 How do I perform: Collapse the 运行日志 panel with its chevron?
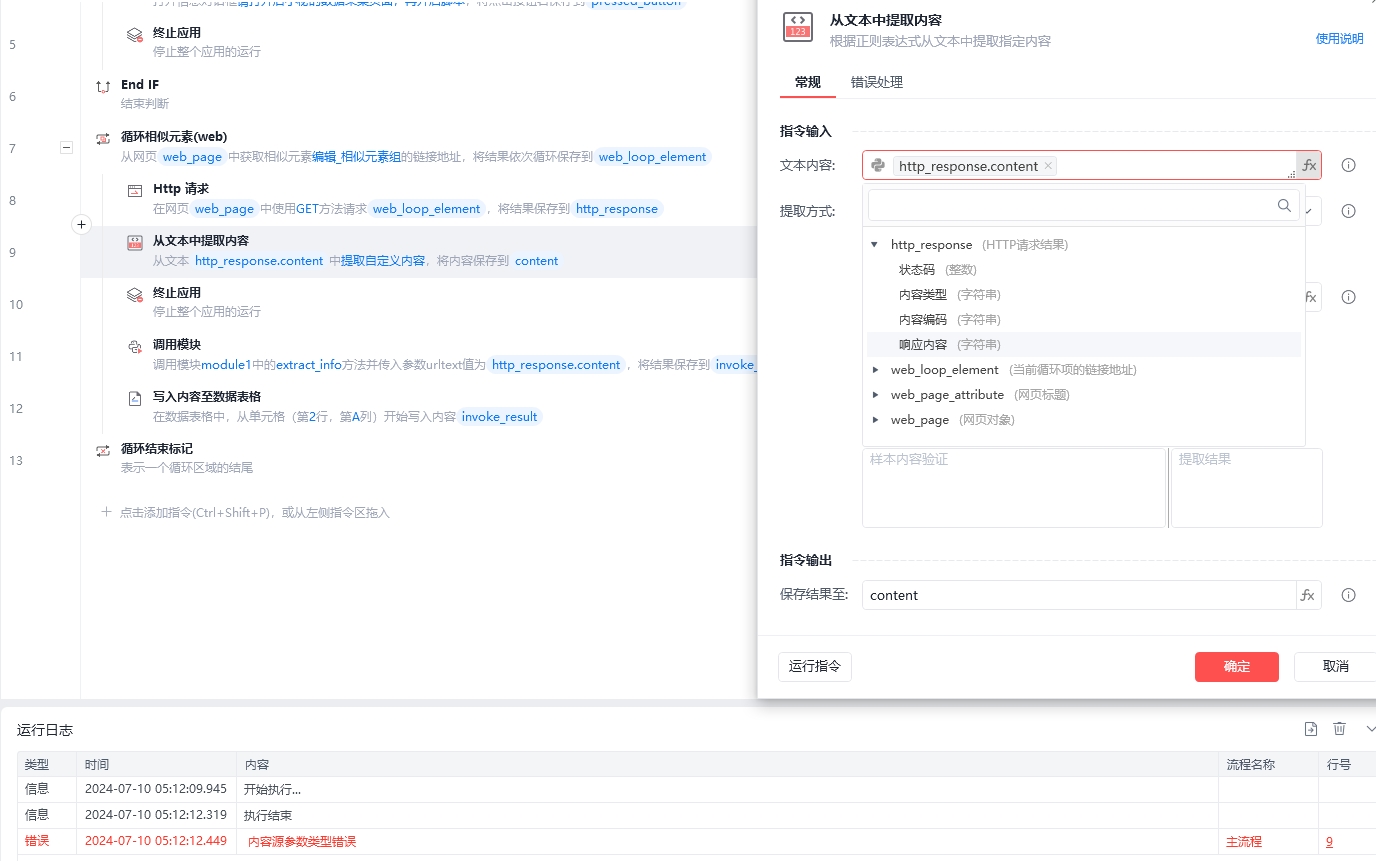[1370, 729]
